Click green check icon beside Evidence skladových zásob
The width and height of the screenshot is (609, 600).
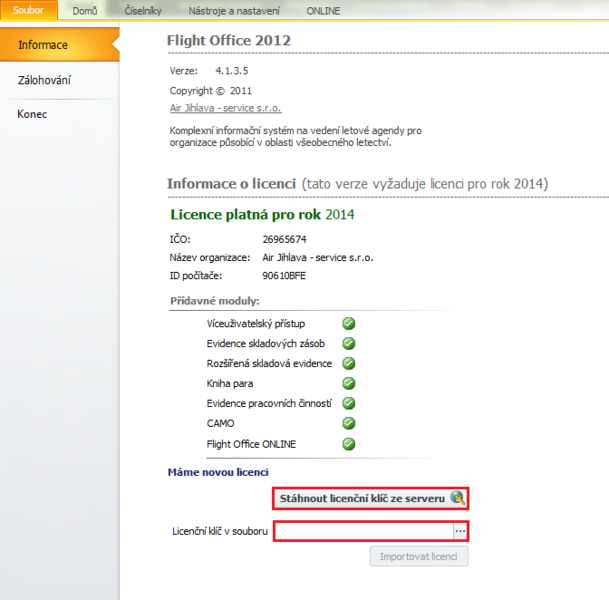(x=349, y=343)
